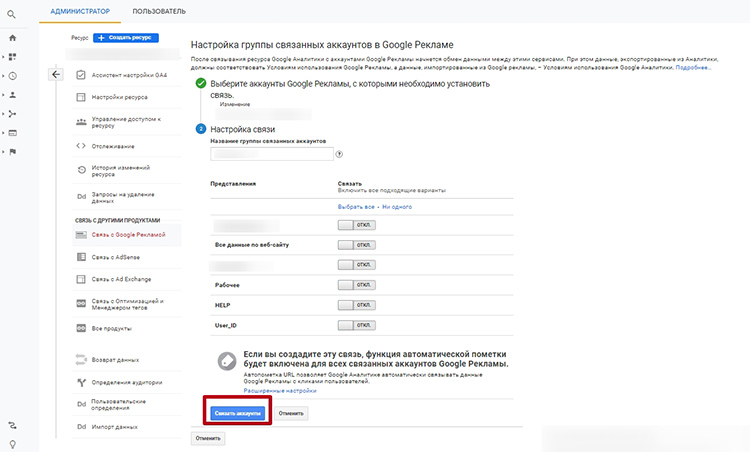Open Customization dashboards icon in left rail

pos(12,57)
